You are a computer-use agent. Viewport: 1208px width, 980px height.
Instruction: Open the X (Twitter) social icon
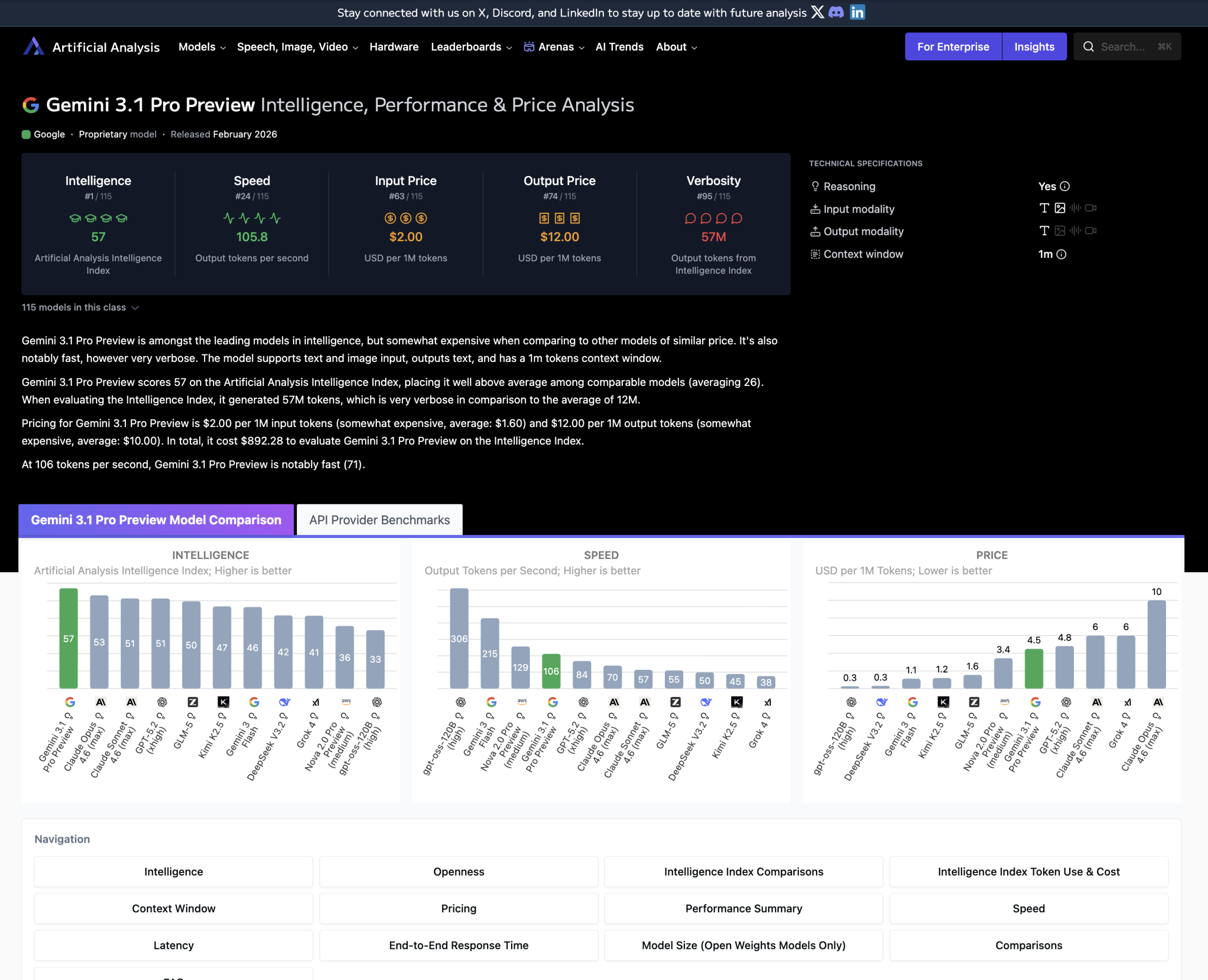[817, 12]
